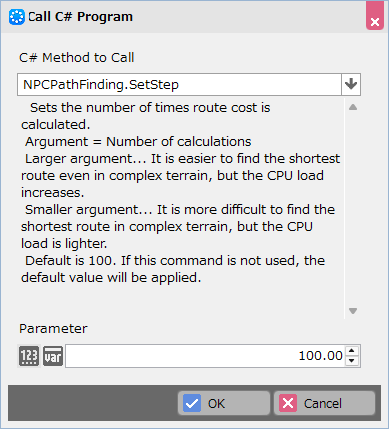This screenshot has height=429, width=389.
Task: Click the blue checkmark icon on OK
Action: click(192, 403)
